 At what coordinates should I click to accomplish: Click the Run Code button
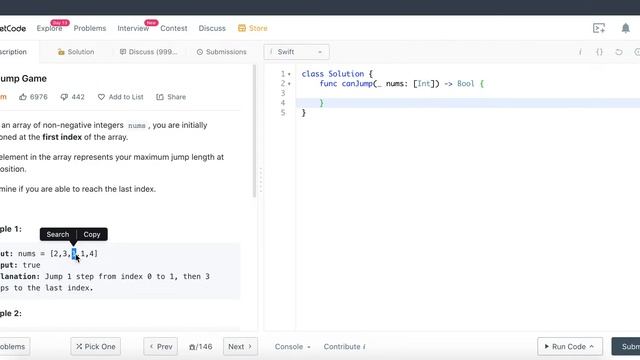(x=569, y=347)
